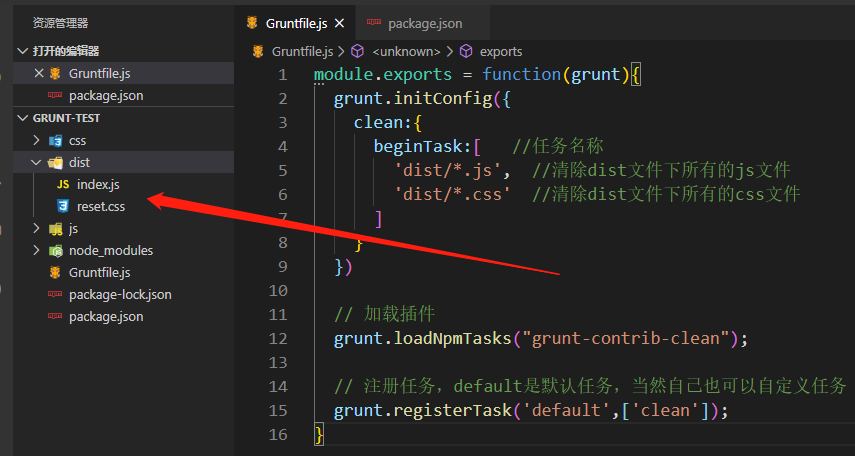This screenshot has height=456, width=855.
Task: Collapse the GRUNT-TEST project section
Action: (22, 118)
